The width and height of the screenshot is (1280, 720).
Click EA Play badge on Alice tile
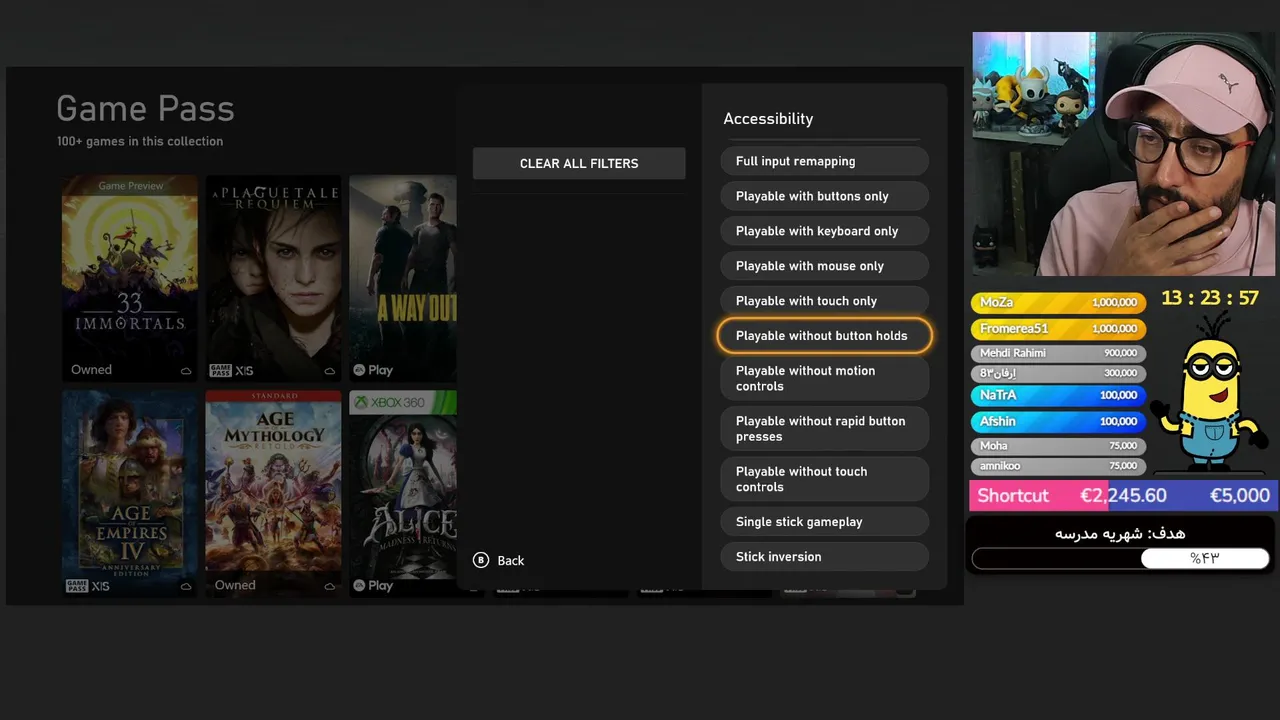coord(373,586)
